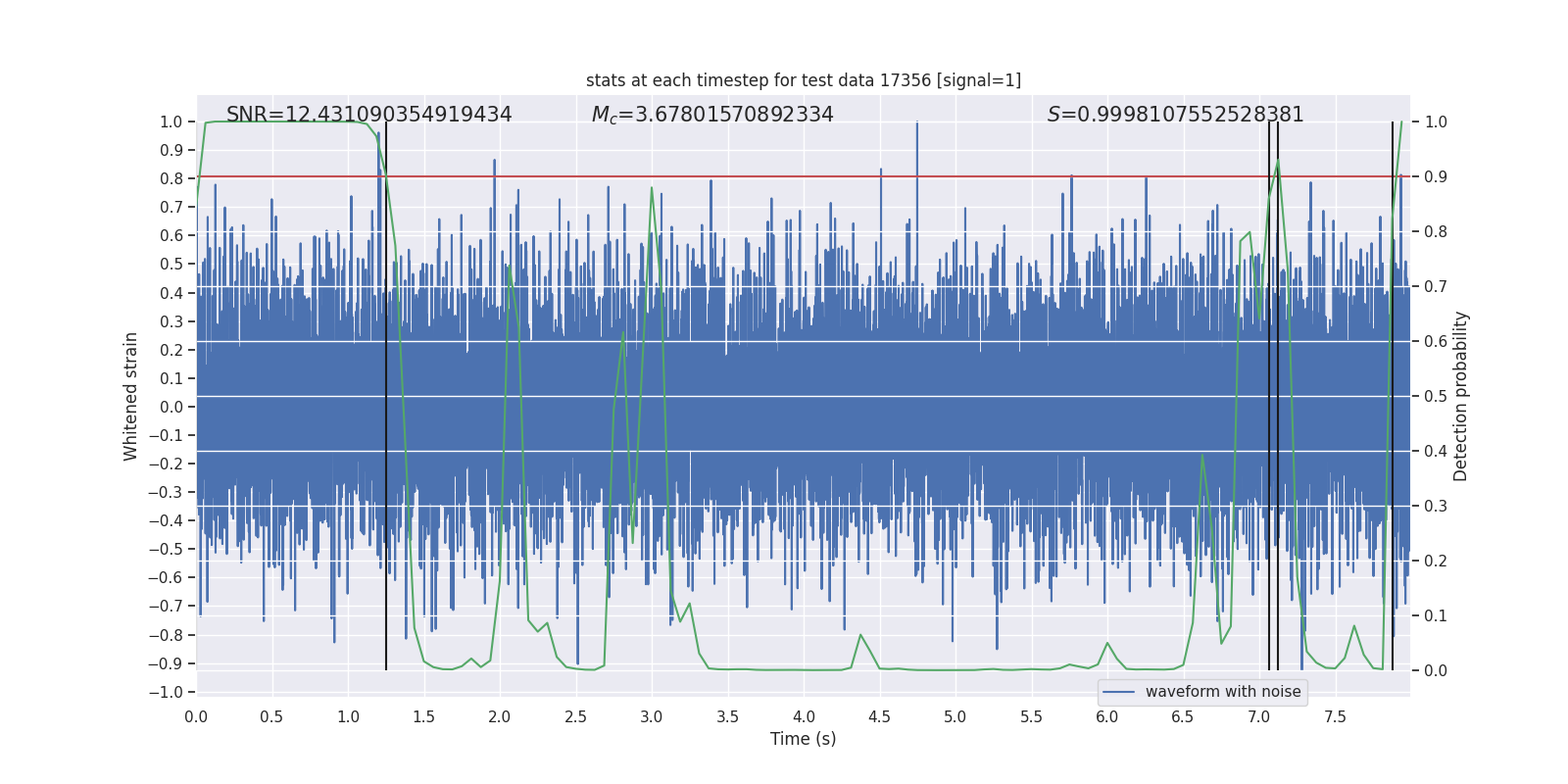The image size is (1568, 784).
Task: Select tick 0.6 on the Whitened strain axis
Action: [x=171, y=235]
